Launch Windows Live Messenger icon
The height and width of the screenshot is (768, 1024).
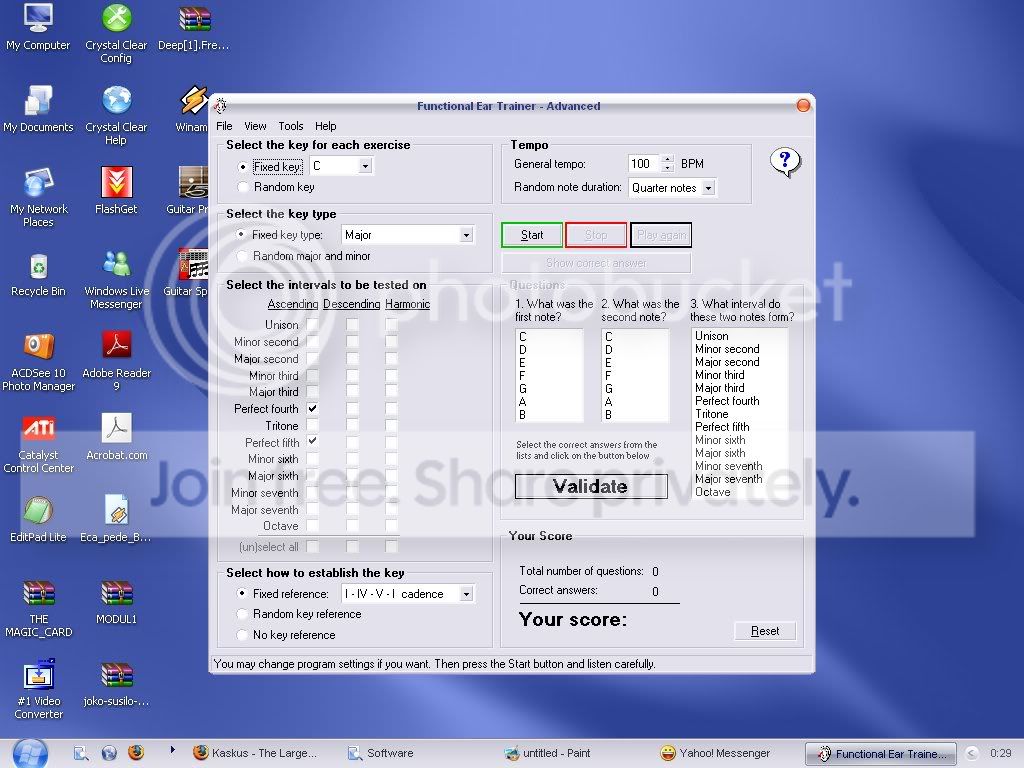click(x=116, y=280)
